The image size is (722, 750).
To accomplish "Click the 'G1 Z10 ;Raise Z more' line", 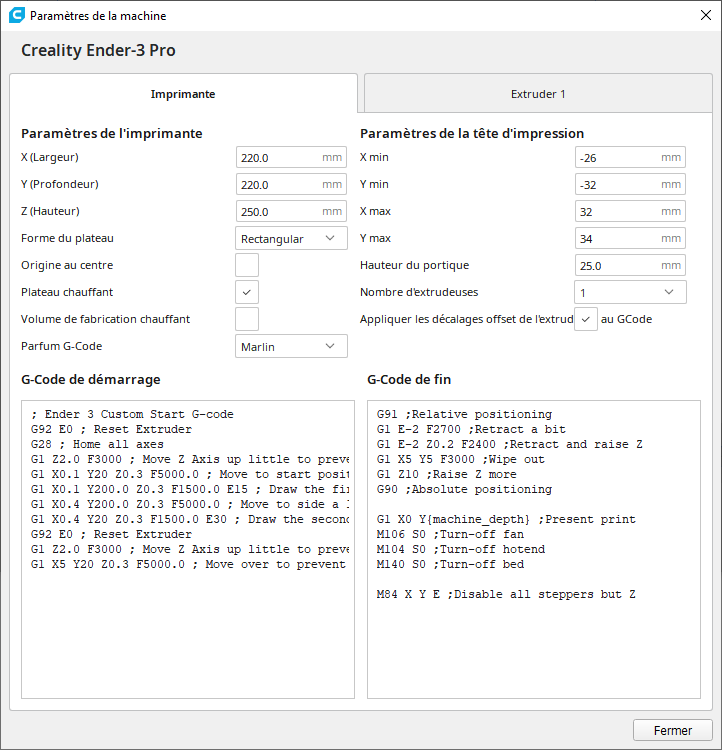I will pos(447,474).
